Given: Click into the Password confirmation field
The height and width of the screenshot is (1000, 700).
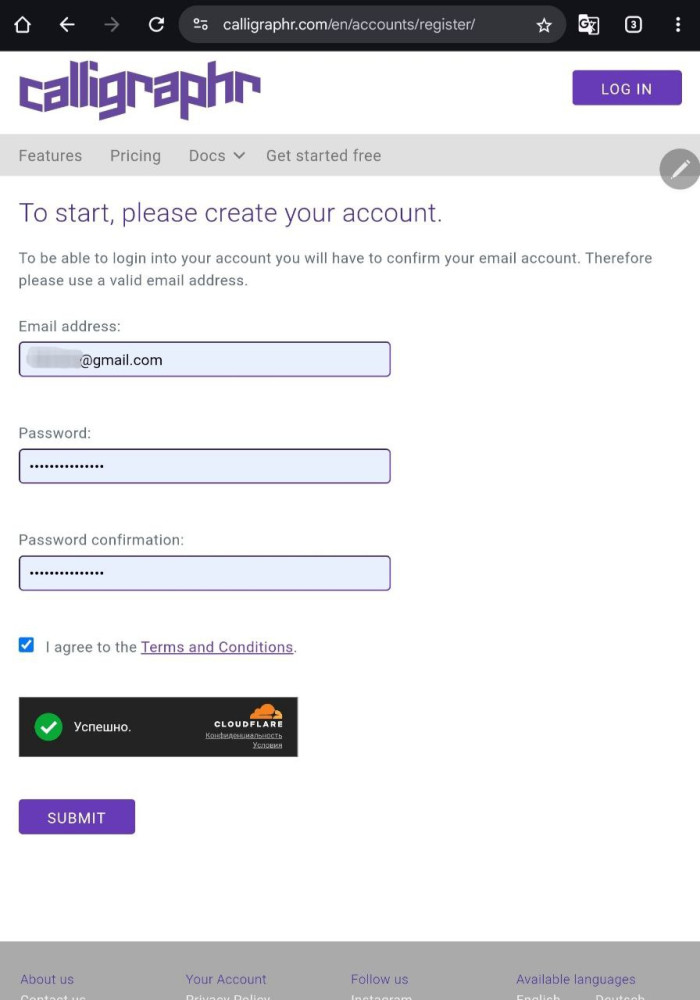Looking at the screenshot, I should click(x=204, y=573).
